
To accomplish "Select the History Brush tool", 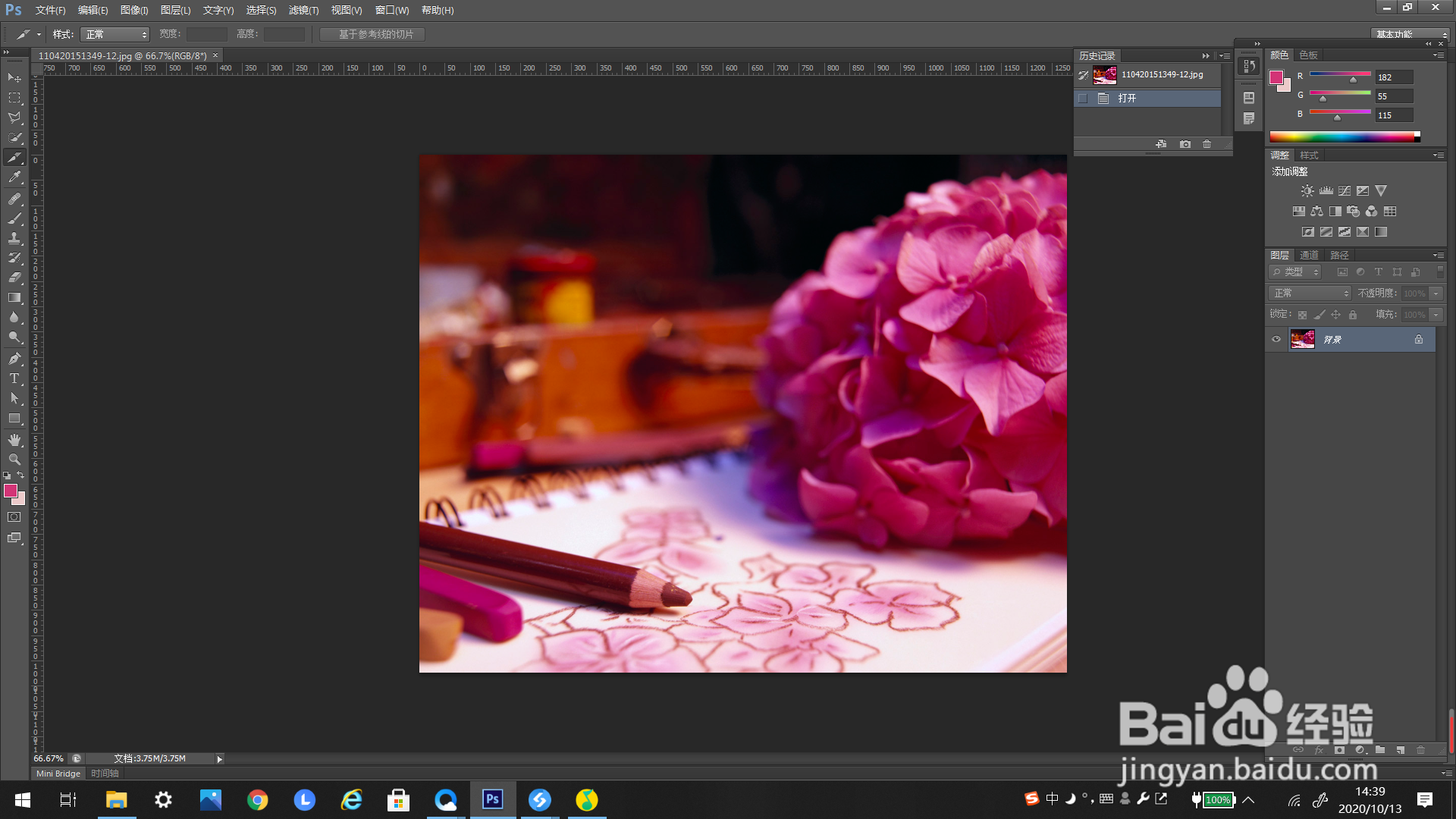I will pyautogui.click(x=14, y=258).
